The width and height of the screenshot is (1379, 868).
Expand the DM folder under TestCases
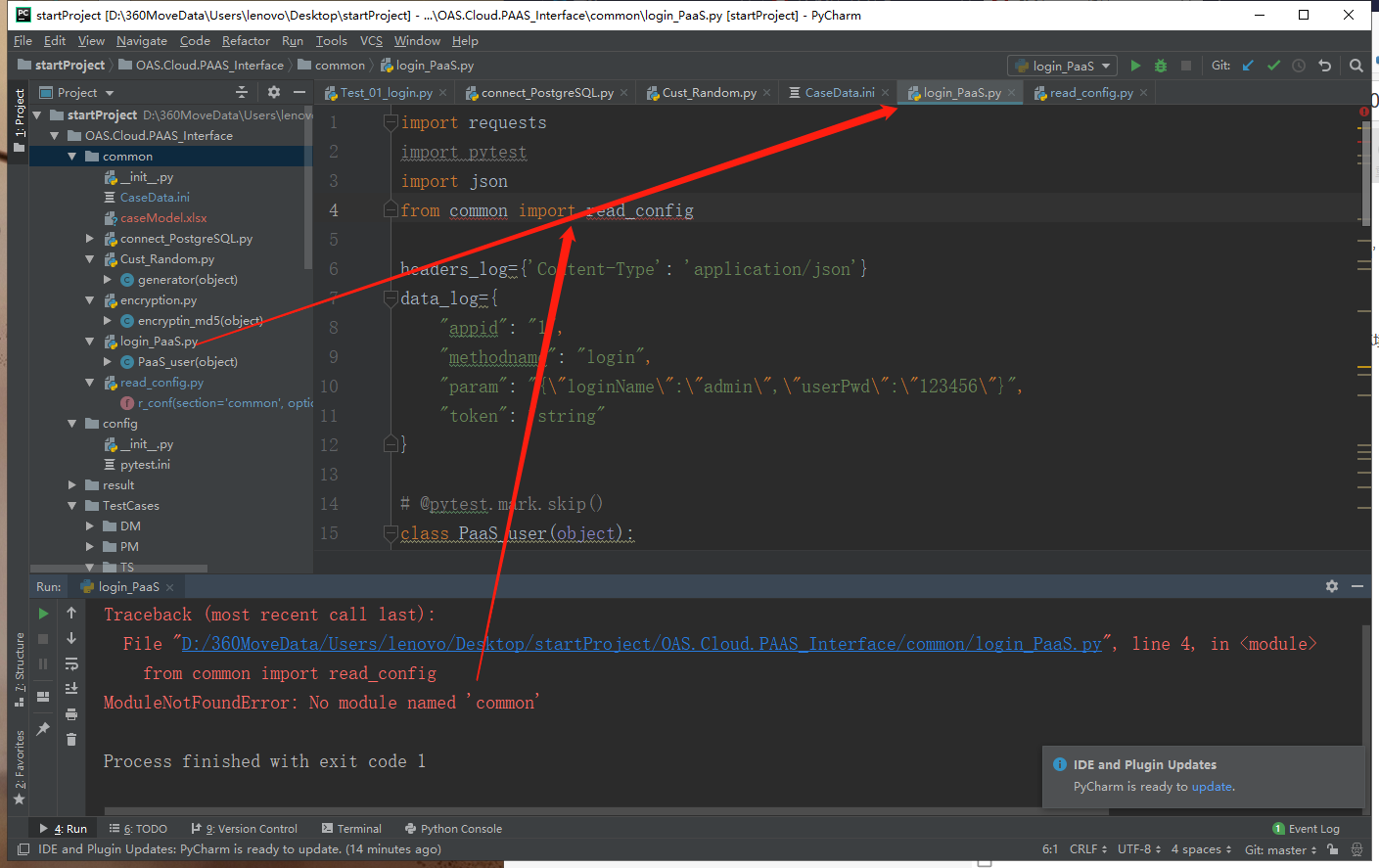pyautogui.click(x=89, y=525)
